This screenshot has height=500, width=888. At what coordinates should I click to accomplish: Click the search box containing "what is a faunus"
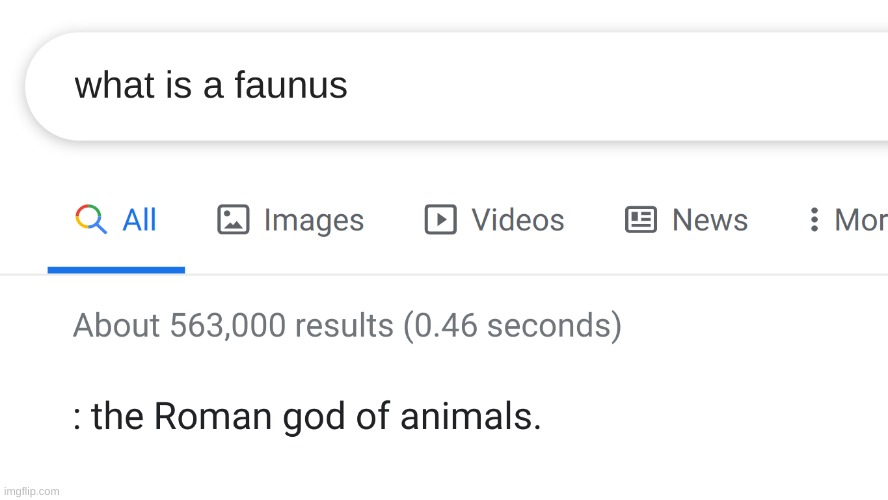[x=456, y=86]
